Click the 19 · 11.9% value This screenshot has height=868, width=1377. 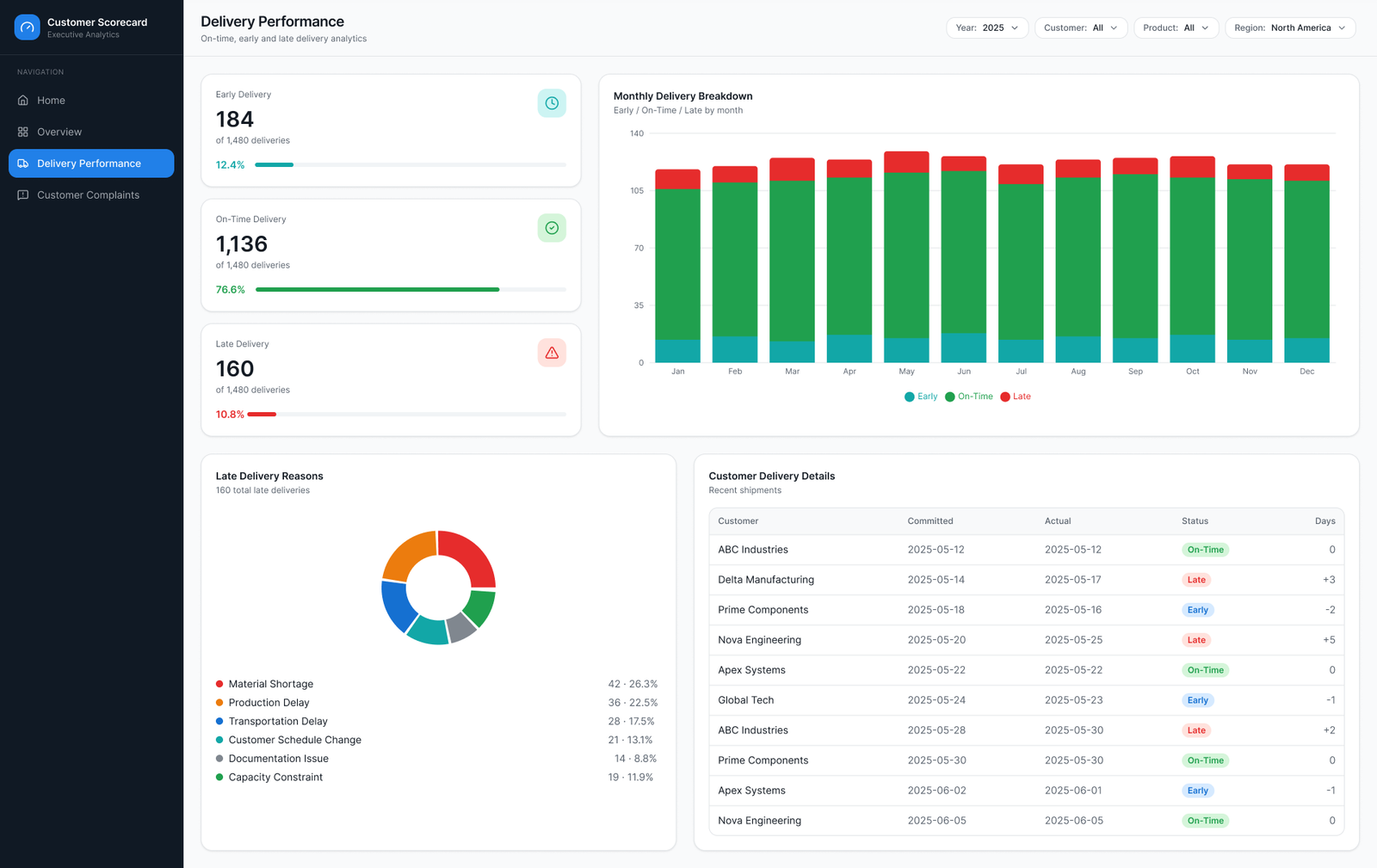pyautogui.click(x=631, y=777)
